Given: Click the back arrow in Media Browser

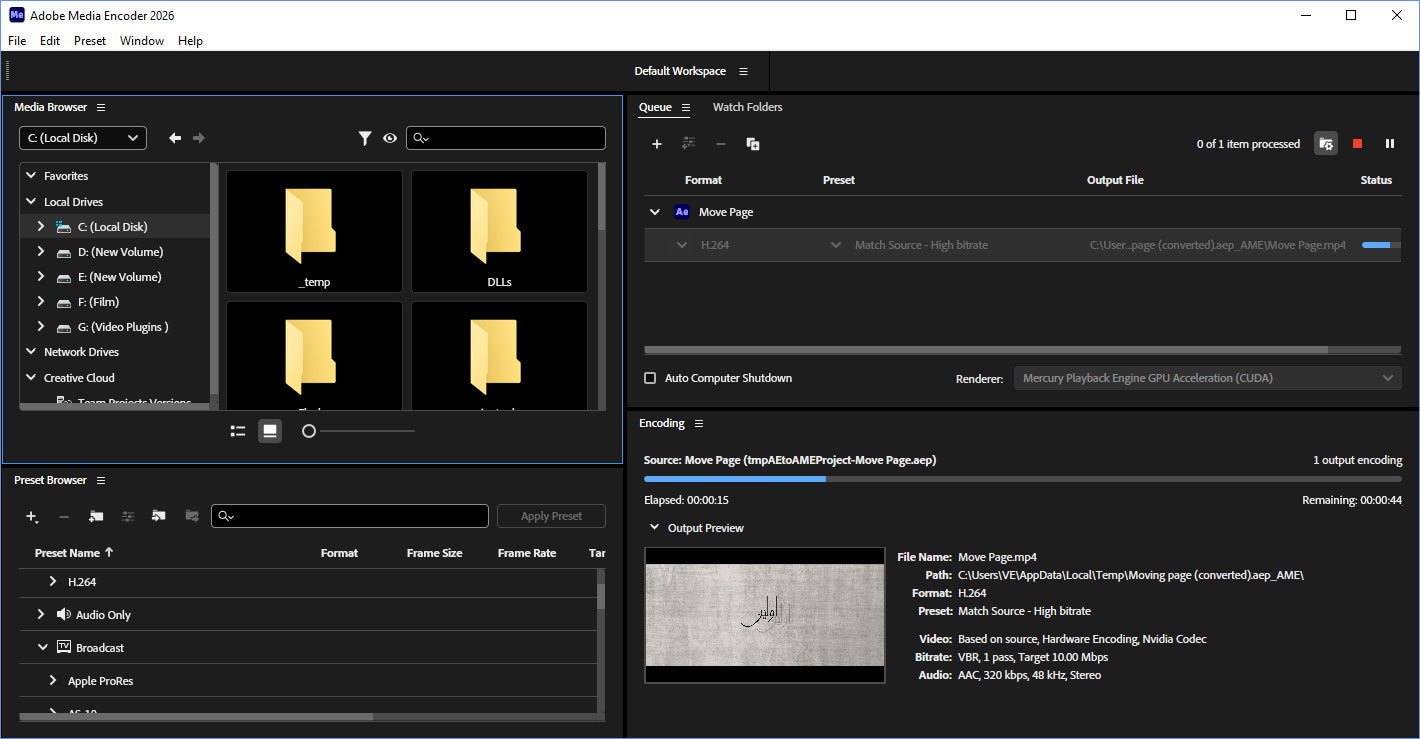Looking at the screenshot, I should (x=175, y=138).
